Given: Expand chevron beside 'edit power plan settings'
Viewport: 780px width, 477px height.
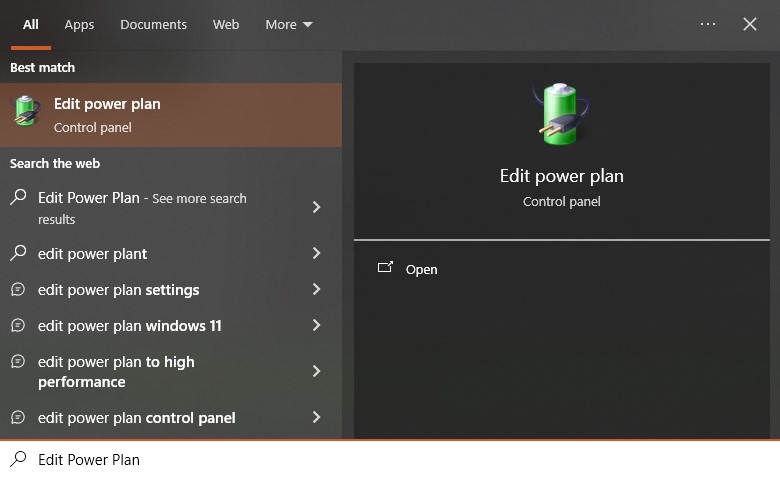Looking at the screenshot, I should pos(316,289).
